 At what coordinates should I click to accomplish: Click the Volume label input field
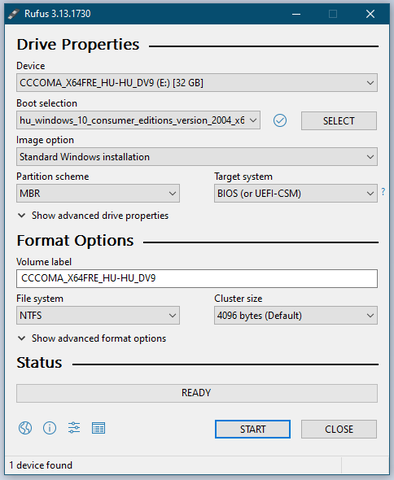[197, 278]
